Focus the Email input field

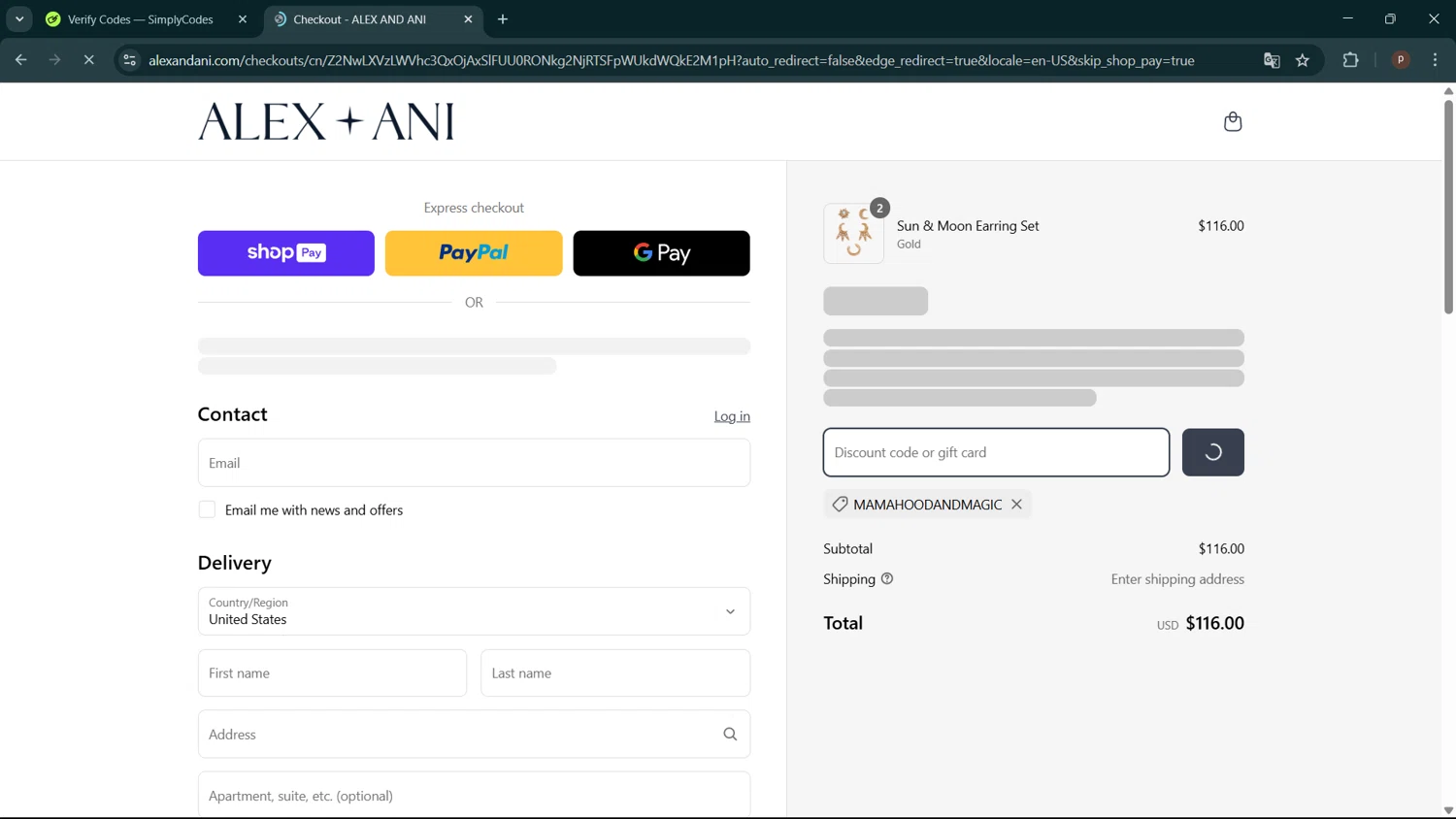[474, 463]
